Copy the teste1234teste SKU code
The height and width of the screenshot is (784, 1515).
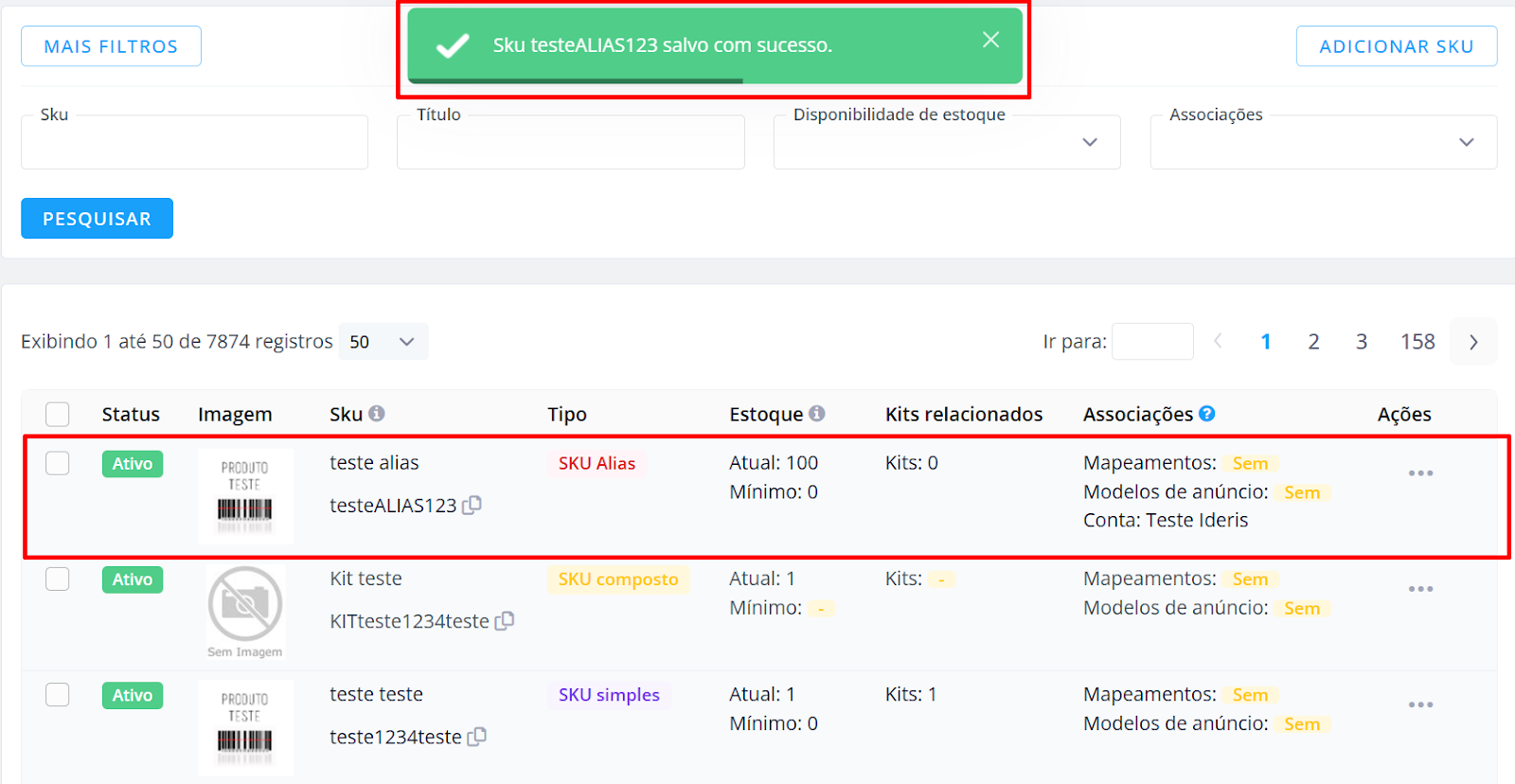pyautogui.click(x=477, y=737)
